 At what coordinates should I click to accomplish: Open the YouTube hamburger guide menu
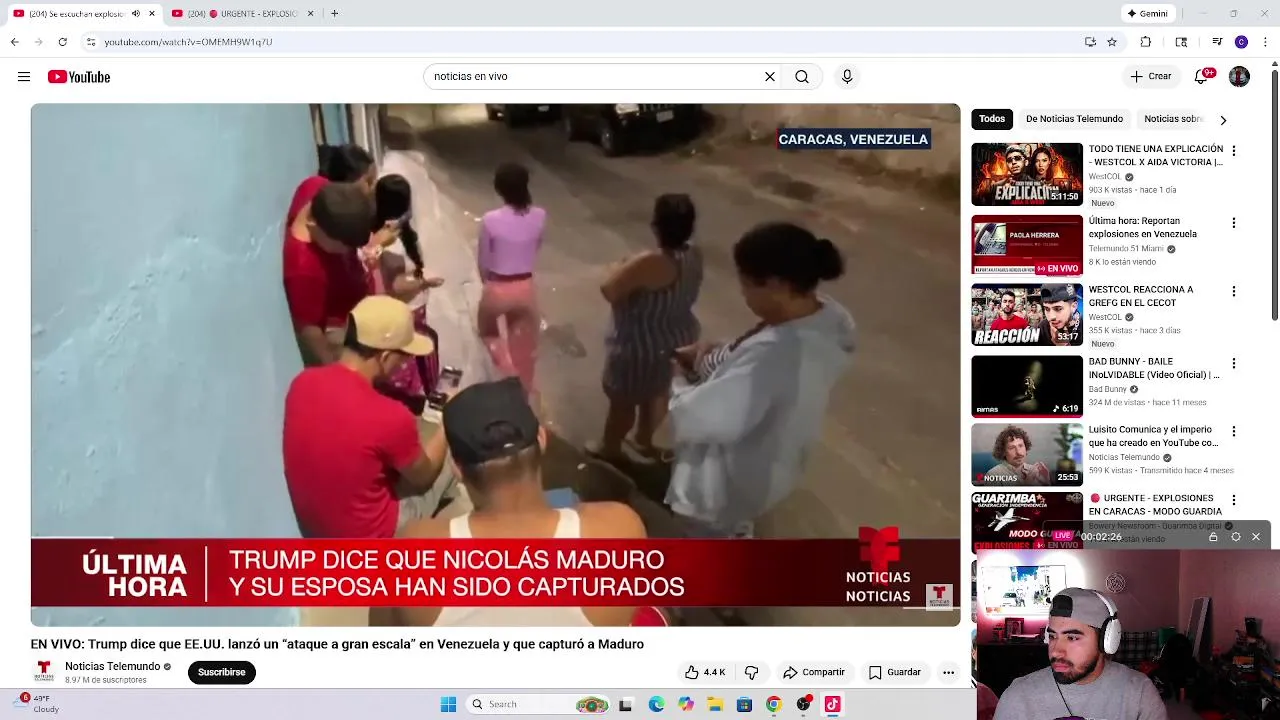coord(24,77)
